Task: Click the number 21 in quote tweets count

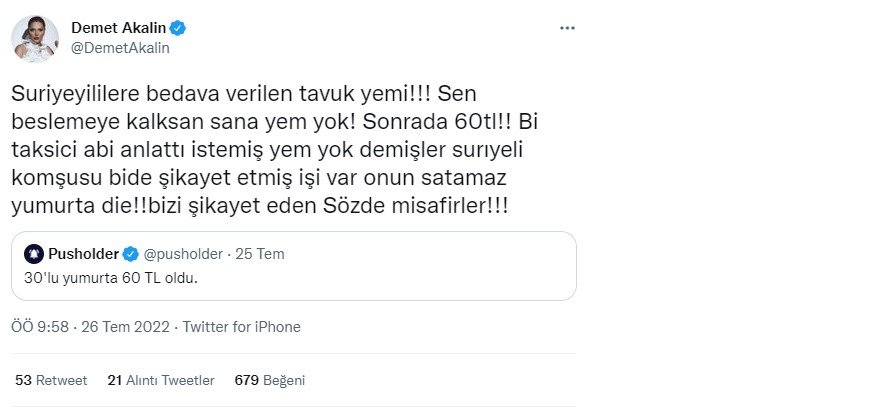Action: [x=114, y=380]
